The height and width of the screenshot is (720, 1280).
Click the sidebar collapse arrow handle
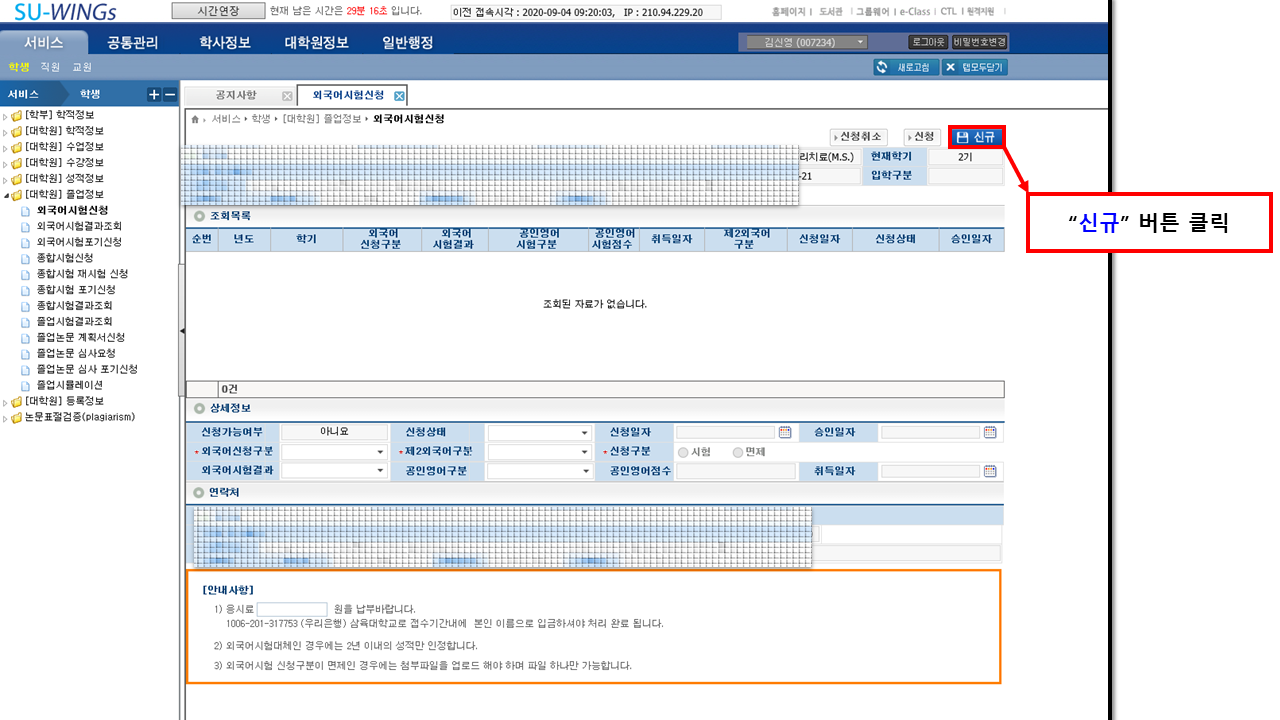point(182,330)
